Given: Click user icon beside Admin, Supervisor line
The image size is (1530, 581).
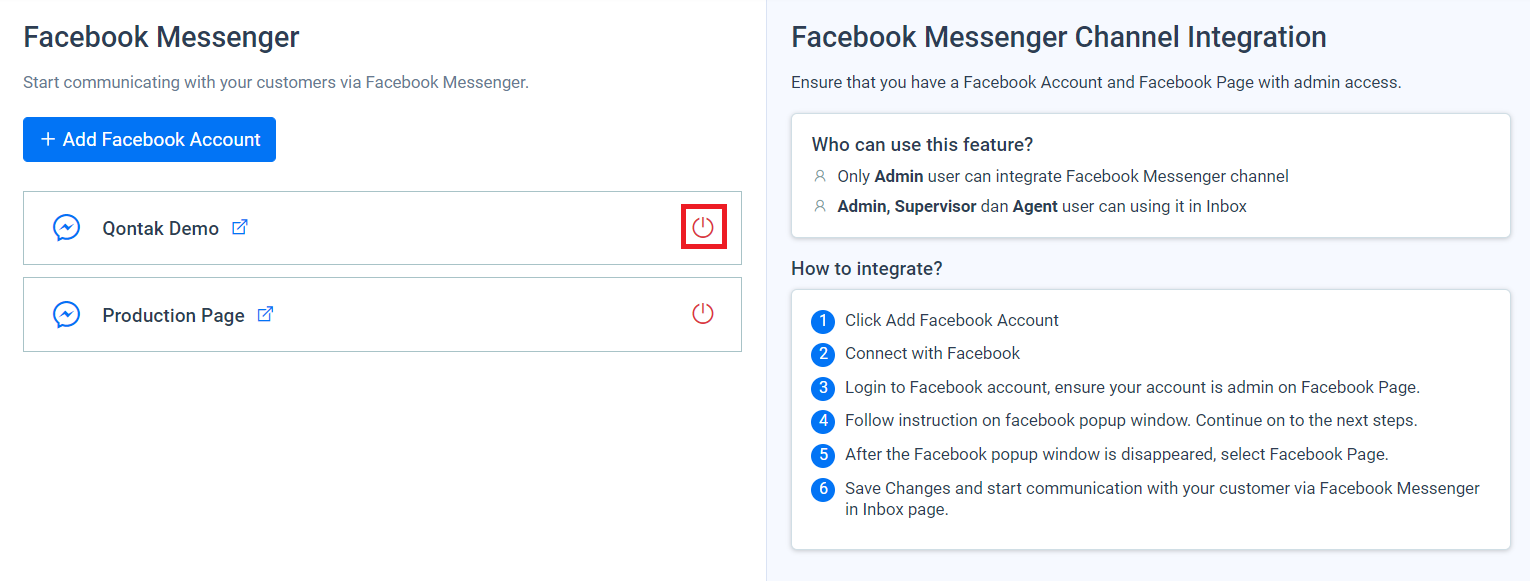Looking at the screenshot, I should pyautogui.click(x=820, y=206).
